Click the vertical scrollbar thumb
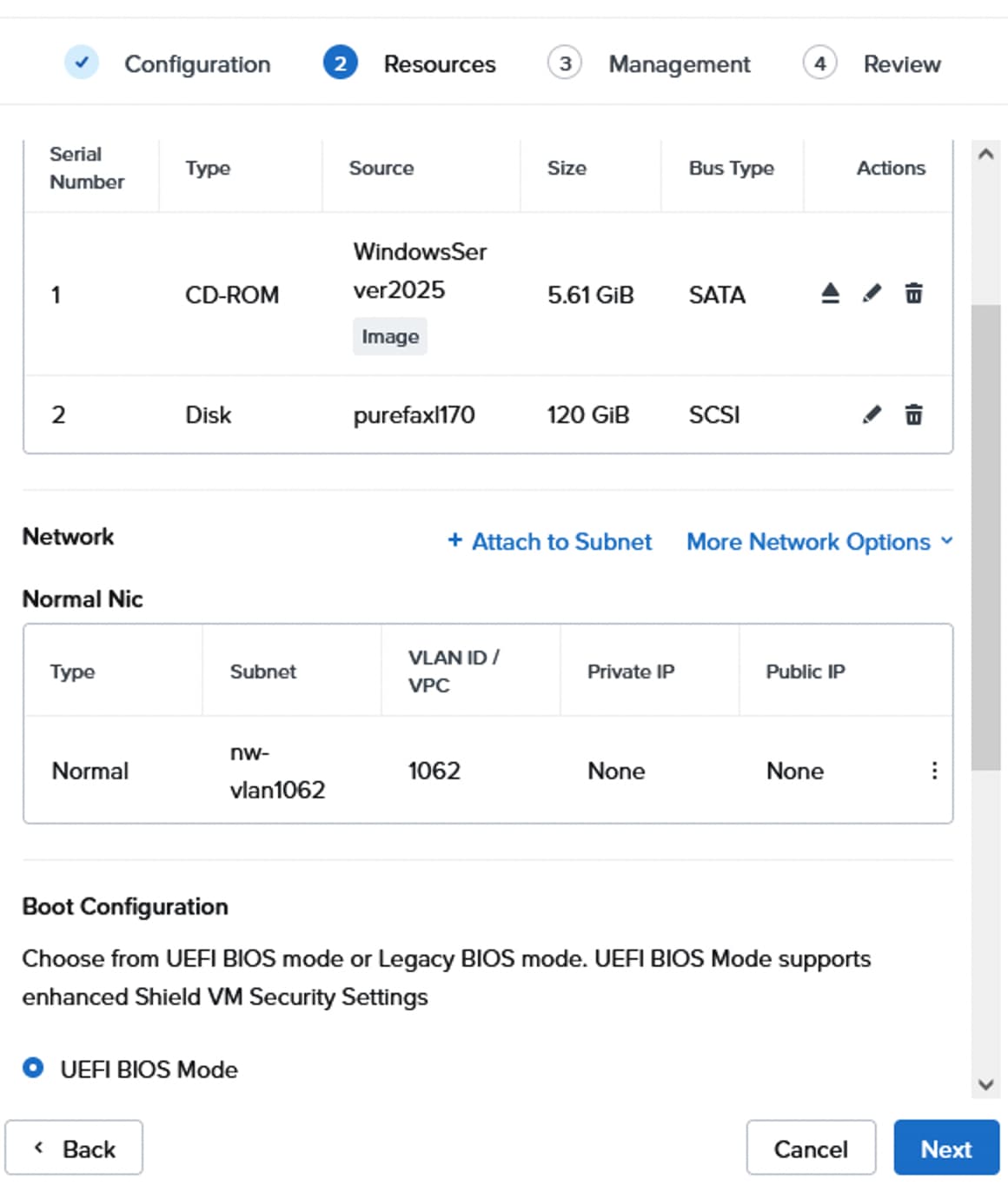Viewport: 1008px width, 1185px height. (x=985, y=536)
